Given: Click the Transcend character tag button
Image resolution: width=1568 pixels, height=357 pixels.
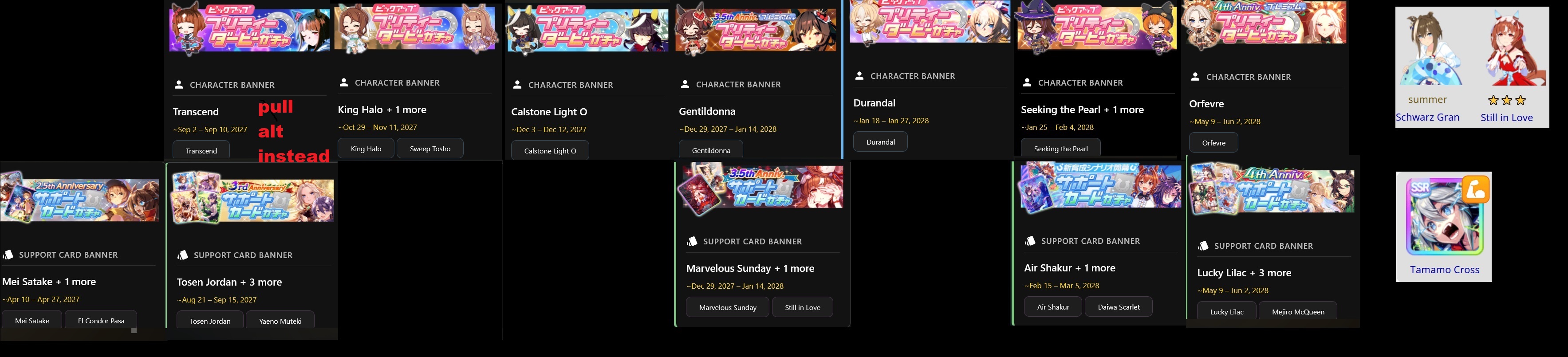Looking at the screenshot, I should point(201,150).
